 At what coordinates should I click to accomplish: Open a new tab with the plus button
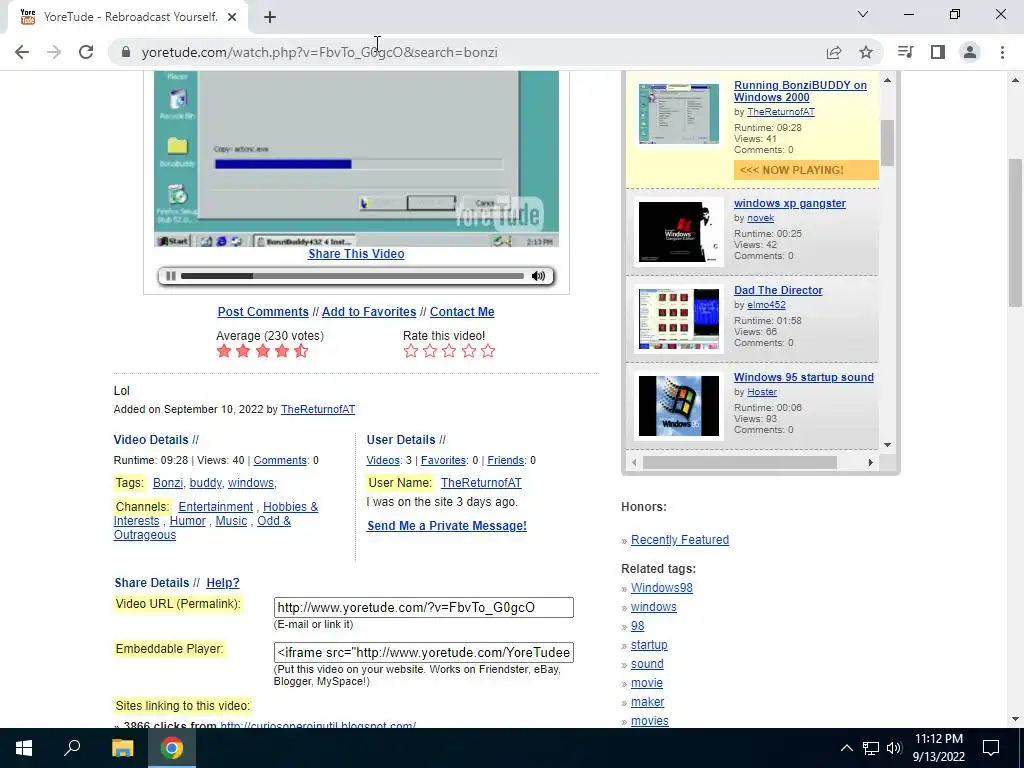tap(270, 17)
